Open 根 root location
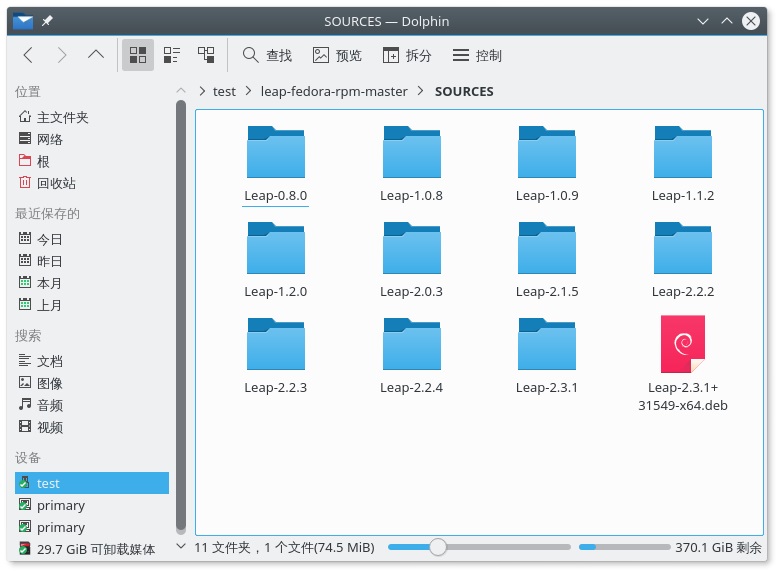 click(92, 161)
